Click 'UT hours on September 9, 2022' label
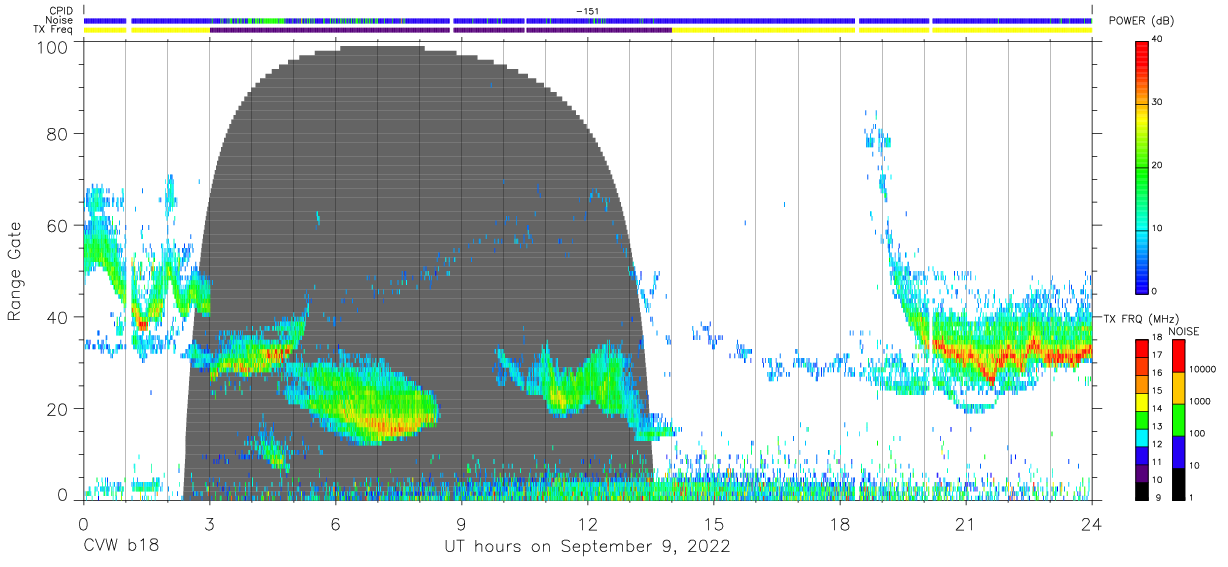Screen dimensions: 1228x567 [x=587, y=547]
